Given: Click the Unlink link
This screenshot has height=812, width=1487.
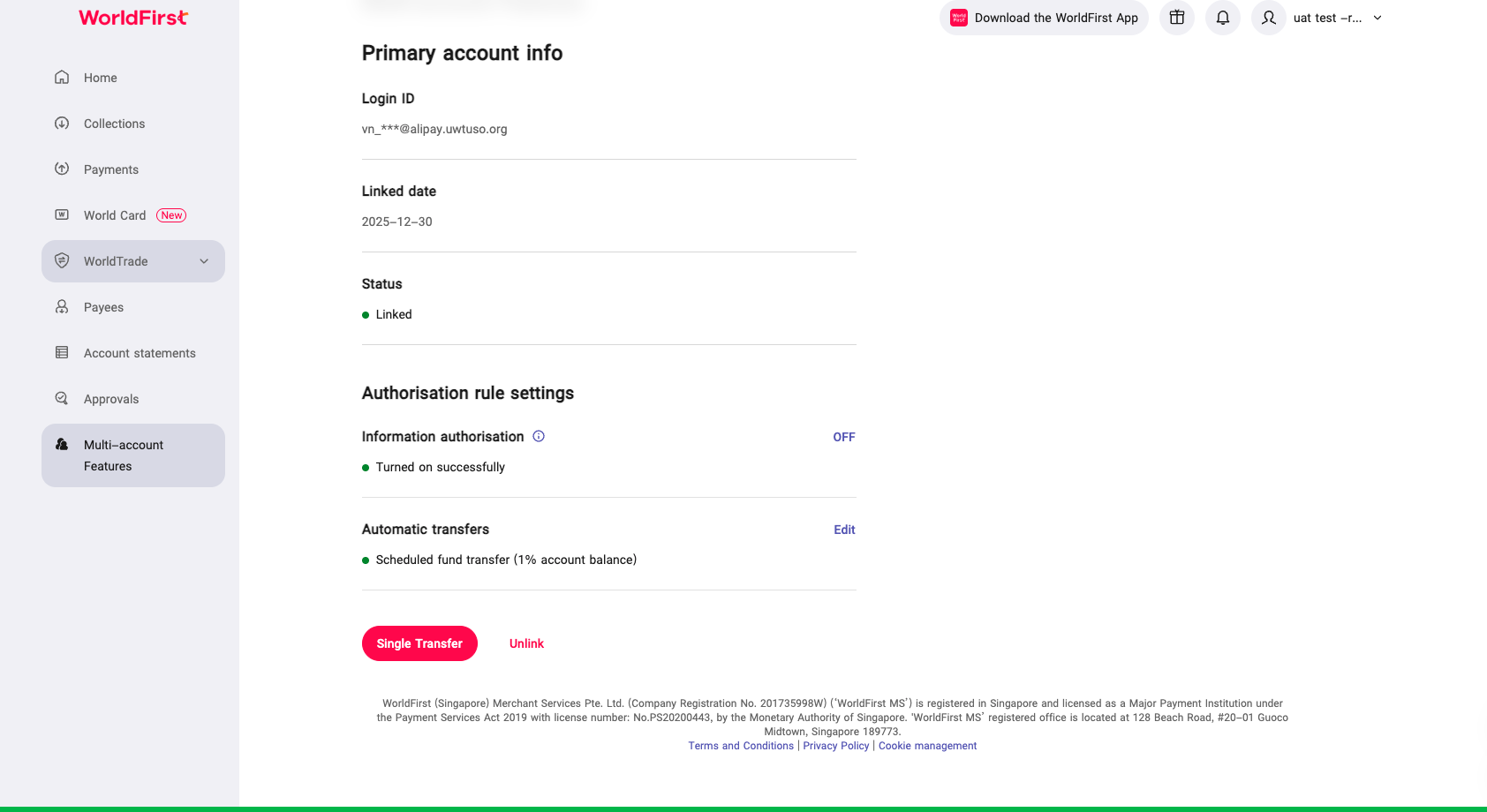Looking at the screenshot, I should pyautogui.click(x=526, y=643).
